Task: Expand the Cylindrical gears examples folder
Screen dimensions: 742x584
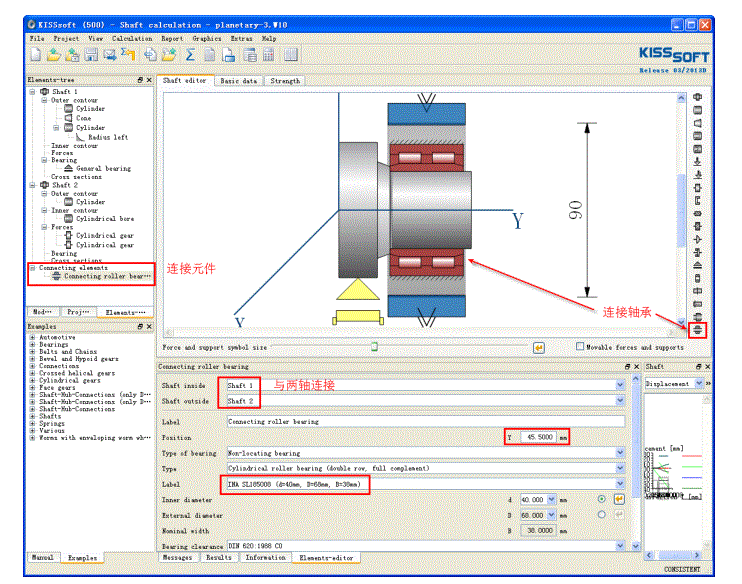Action: tap(32, 380)
